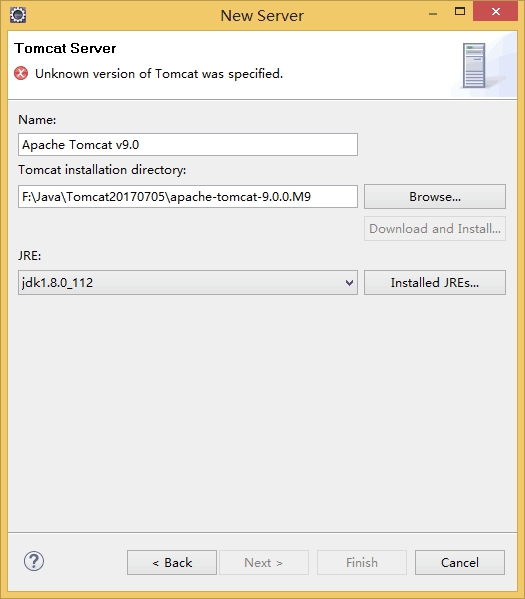Click the Unknown version of Tomcat error message
Screen dimensions: 525x599
(159, 73)
